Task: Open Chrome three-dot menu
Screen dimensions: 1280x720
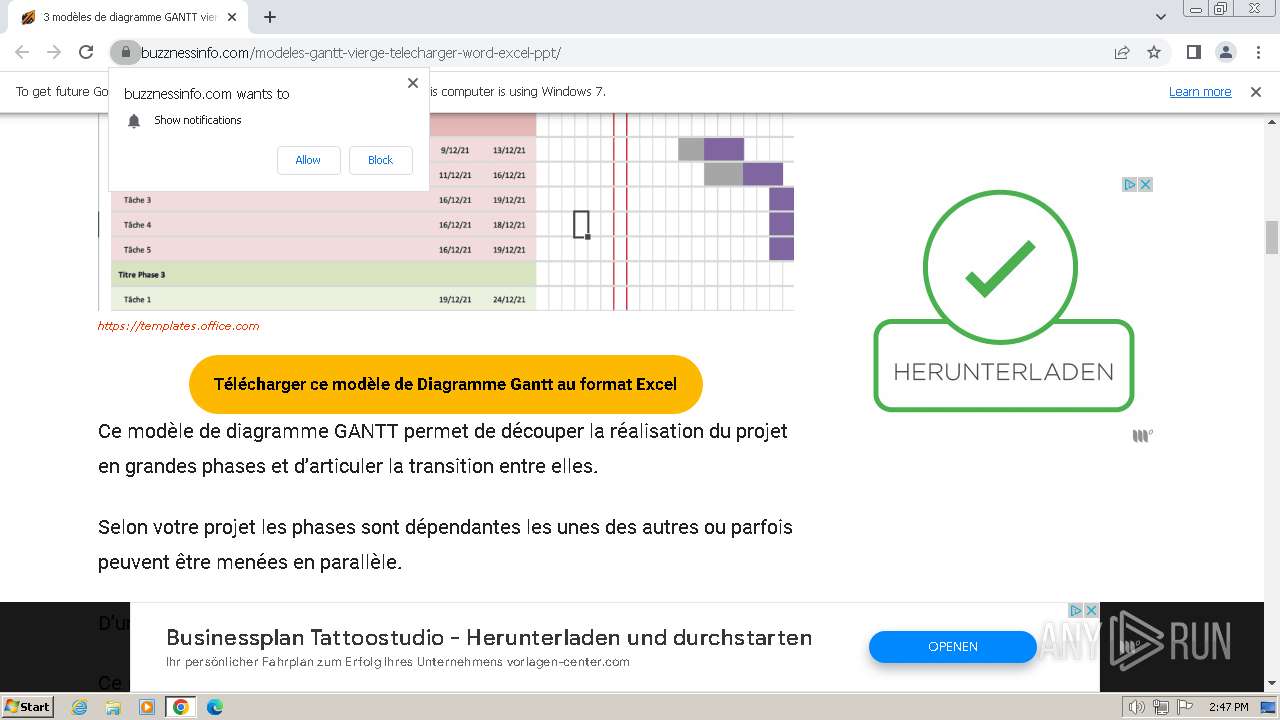Action: click(x=1257, y=52)
